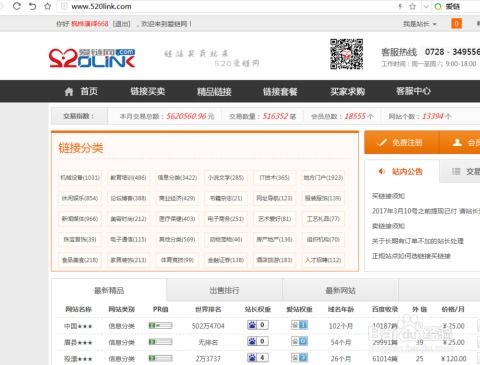Viewport: 480px width, 365px height.
Task: Select category 信息分类(3422)
Action: coord(177,178)
